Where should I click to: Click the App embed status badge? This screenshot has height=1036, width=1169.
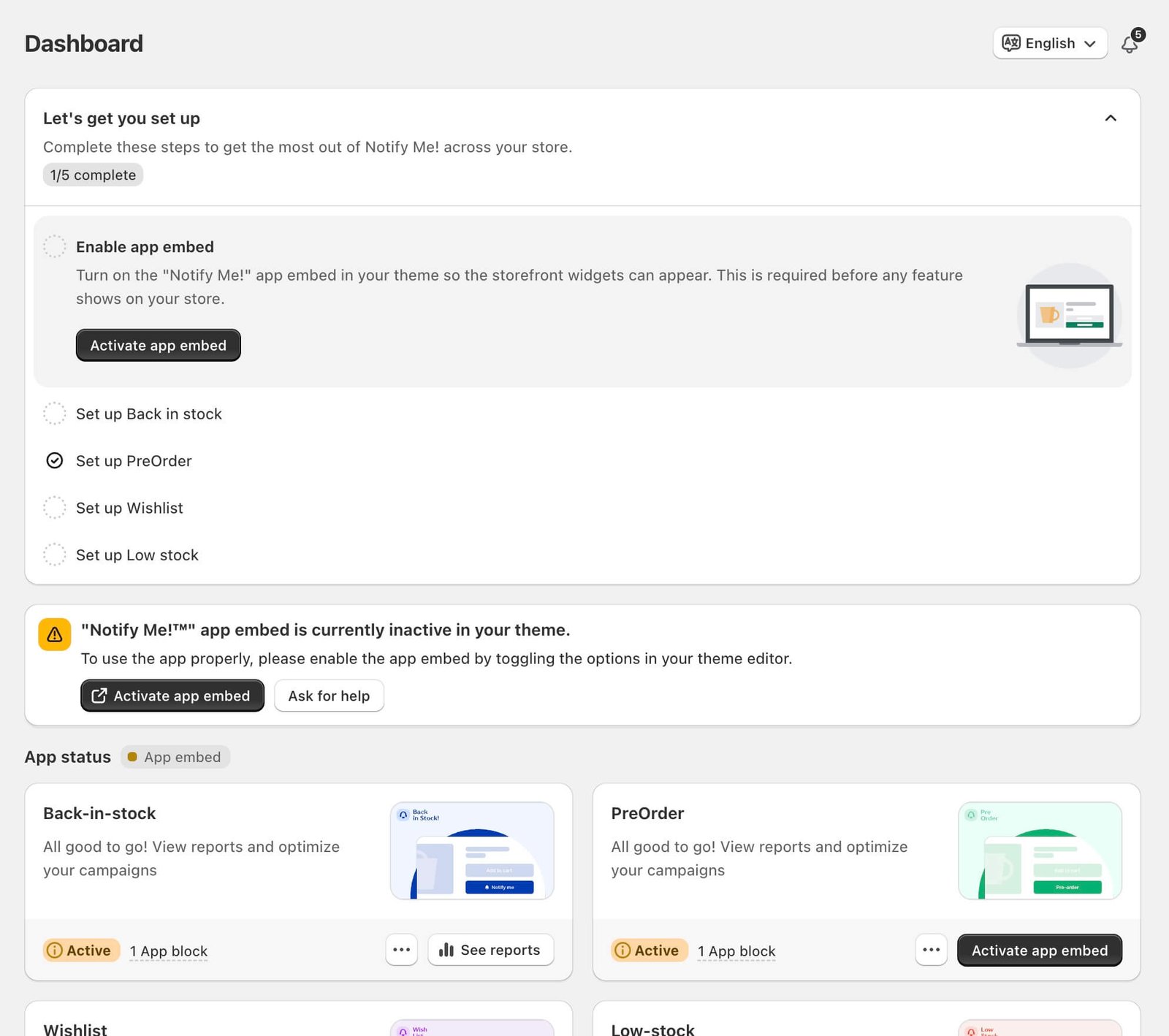click(175, 757)
